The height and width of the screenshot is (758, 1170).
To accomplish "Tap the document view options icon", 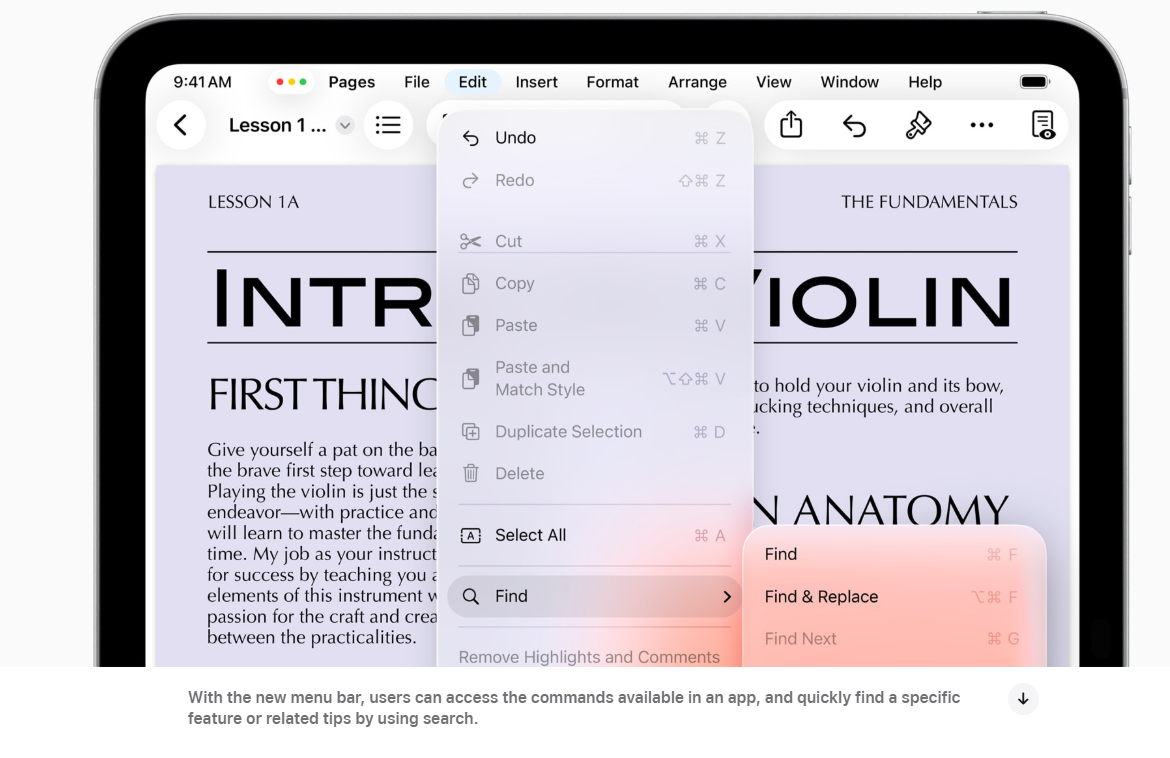I will [1042, 125].
